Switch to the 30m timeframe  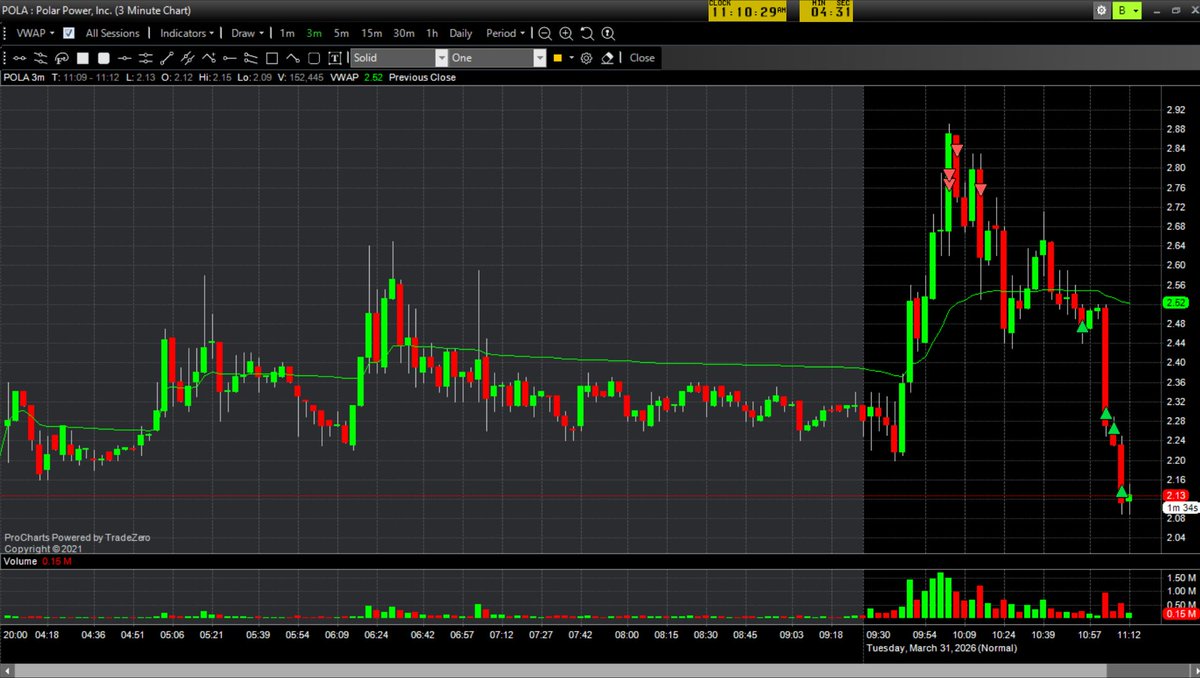pos(405,33)
